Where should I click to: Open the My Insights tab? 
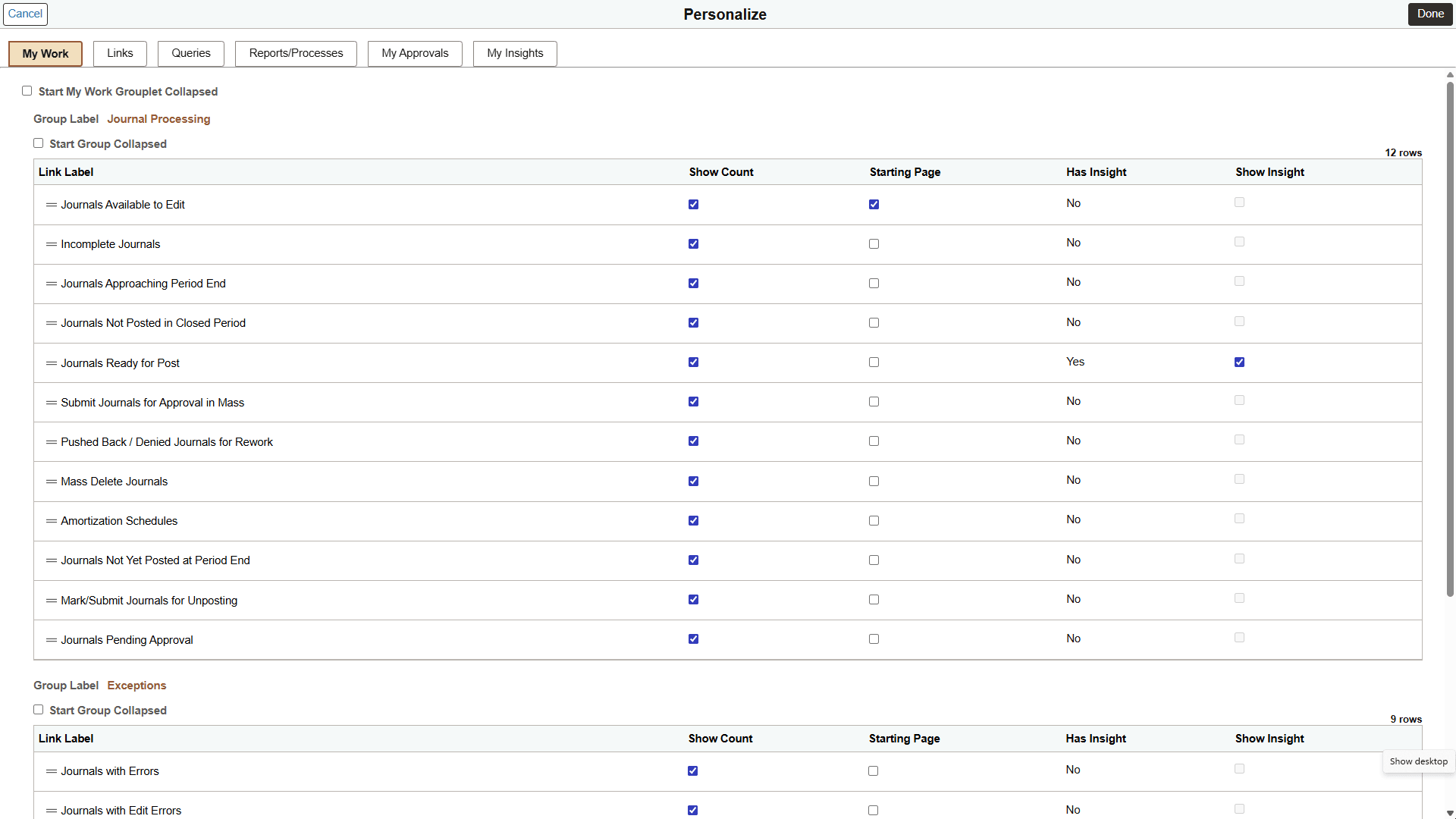click(x=515, y=53)
